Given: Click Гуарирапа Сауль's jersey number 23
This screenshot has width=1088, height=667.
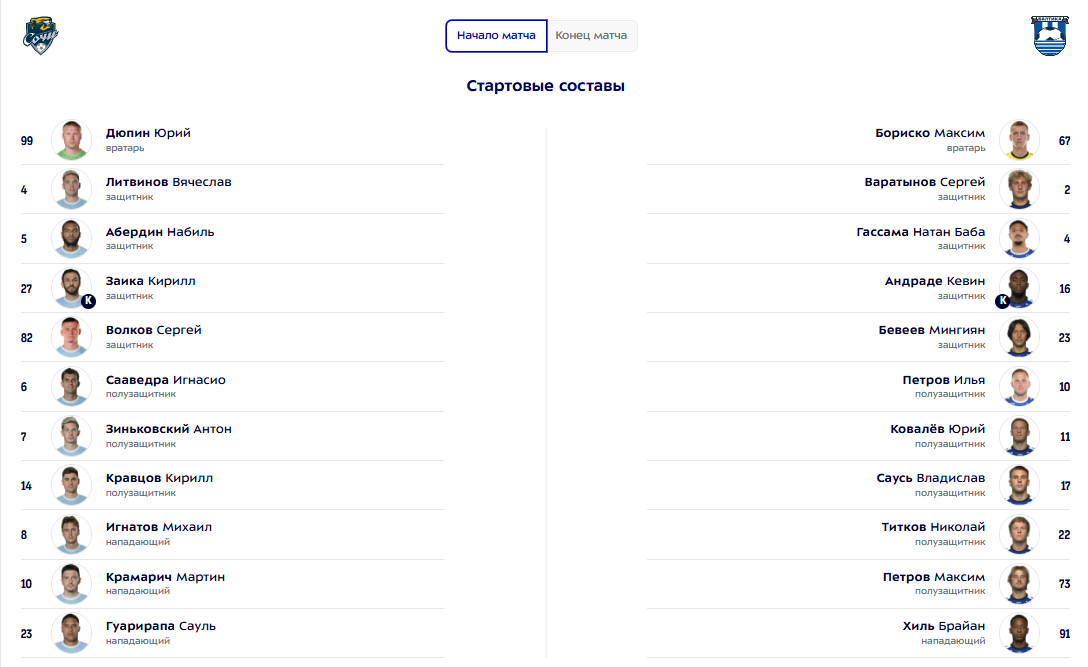Looking at the screenshot, I should (27, 633).
